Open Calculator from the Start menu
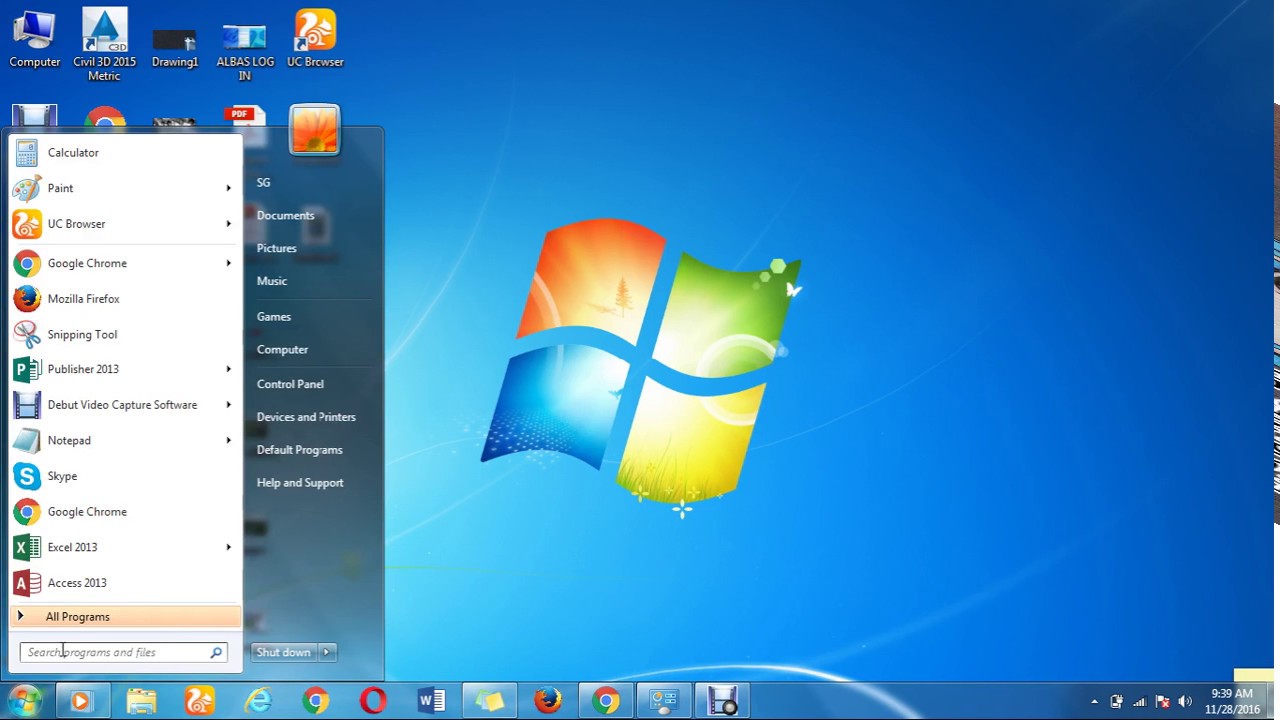The width and height of the screenshot is (1280, 720). pos(73,153)
